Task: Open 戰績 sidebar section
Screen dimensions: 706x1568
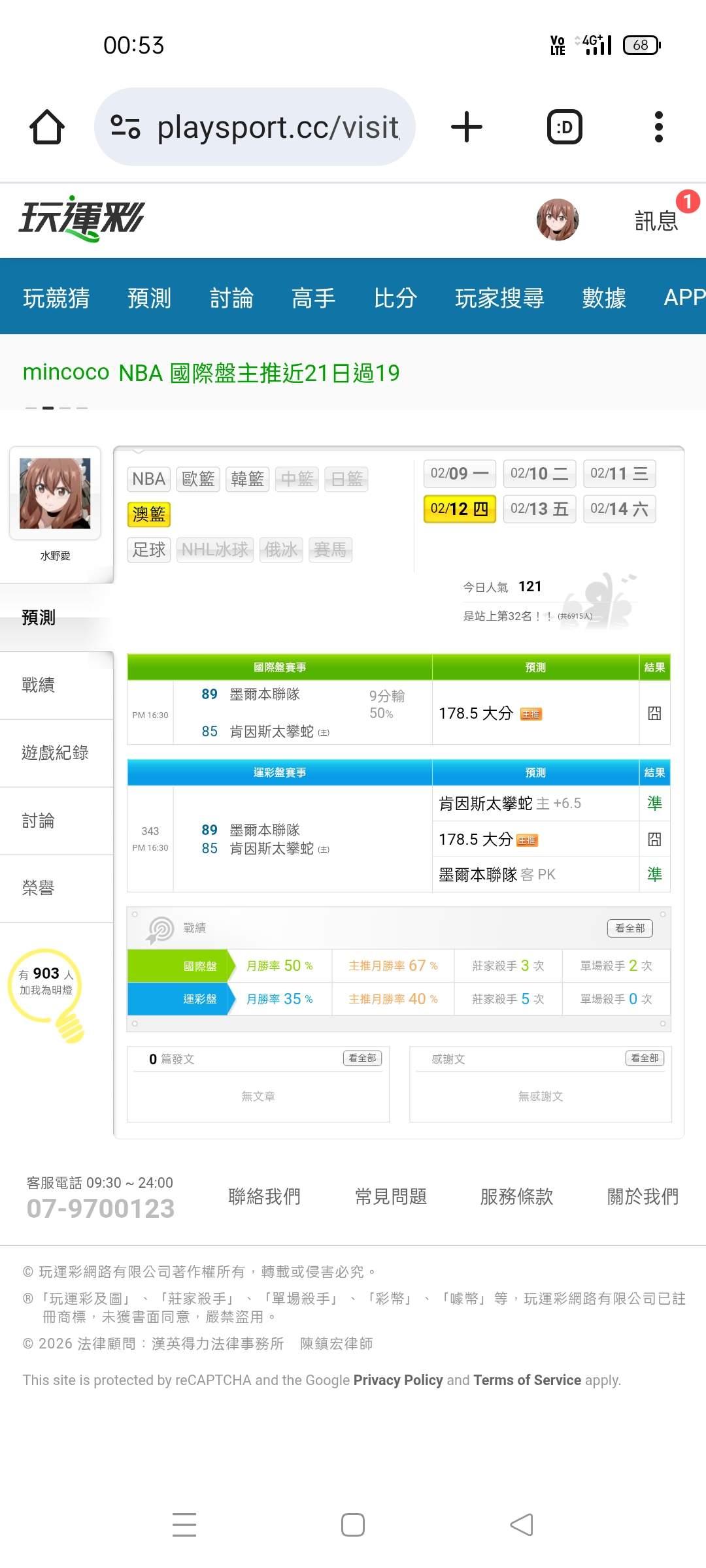Action: point(56,685)
